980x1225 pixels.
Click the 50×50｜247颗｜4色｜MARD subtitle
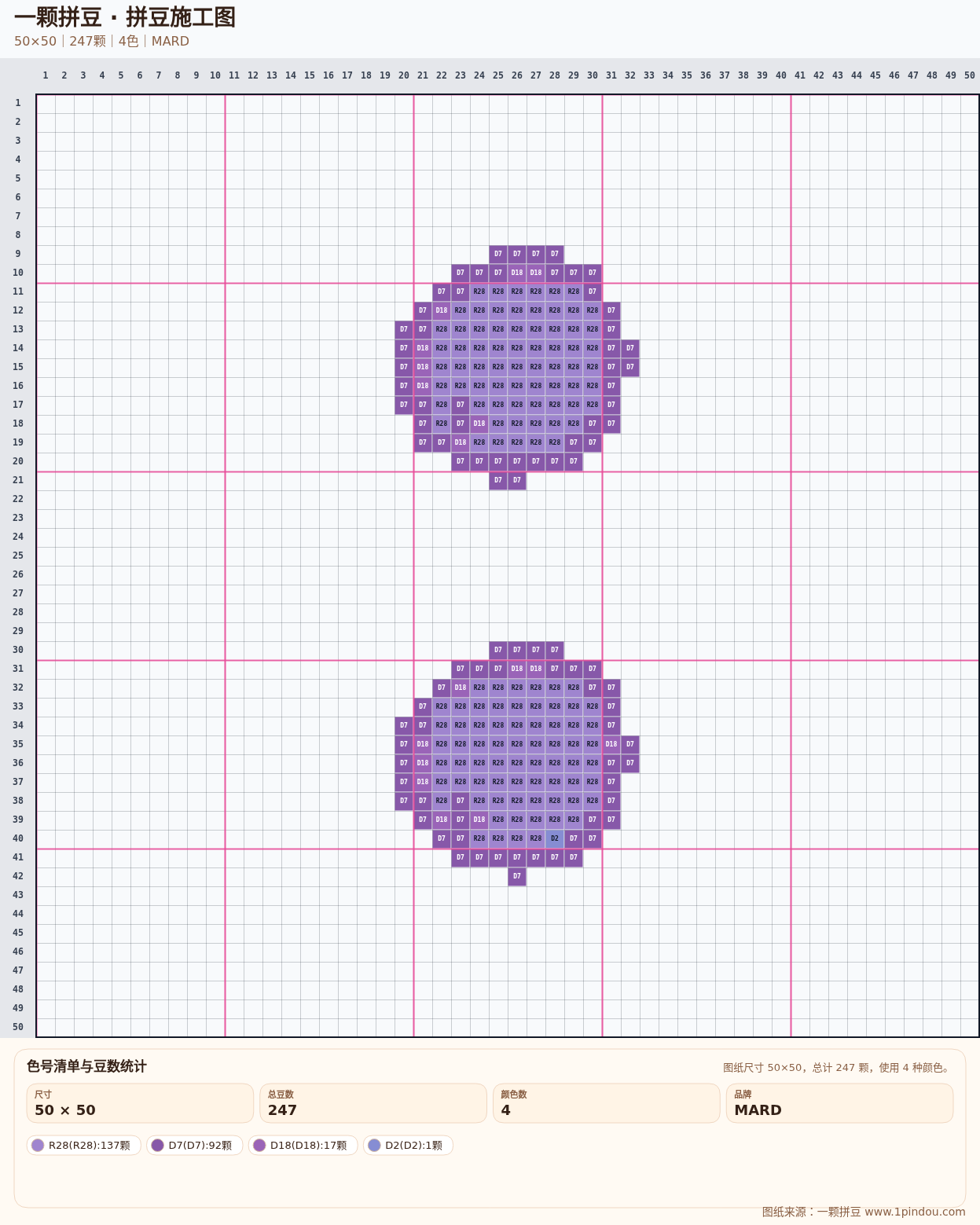tap(101, 41)
